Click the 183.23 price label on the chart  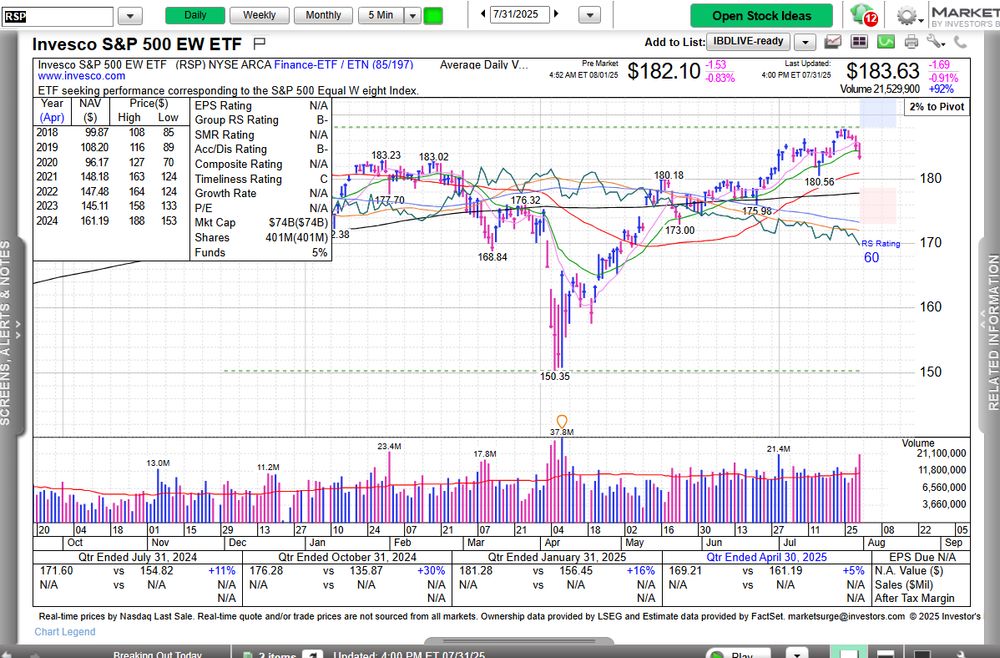(386, 155)
